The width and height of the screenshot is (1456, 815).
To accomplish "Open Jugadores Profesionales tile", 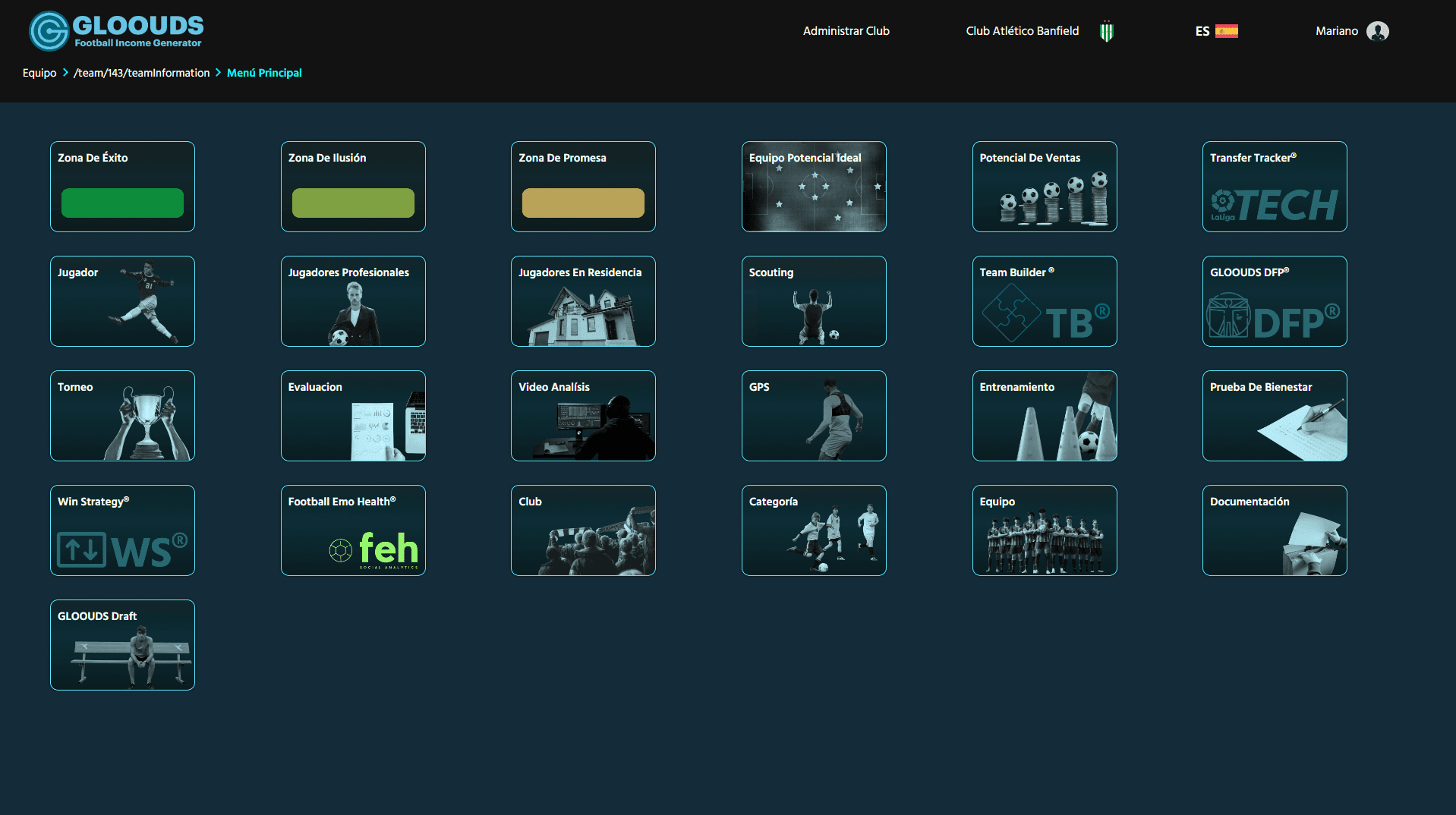I will pyautogui.click(x=353, y=301).
